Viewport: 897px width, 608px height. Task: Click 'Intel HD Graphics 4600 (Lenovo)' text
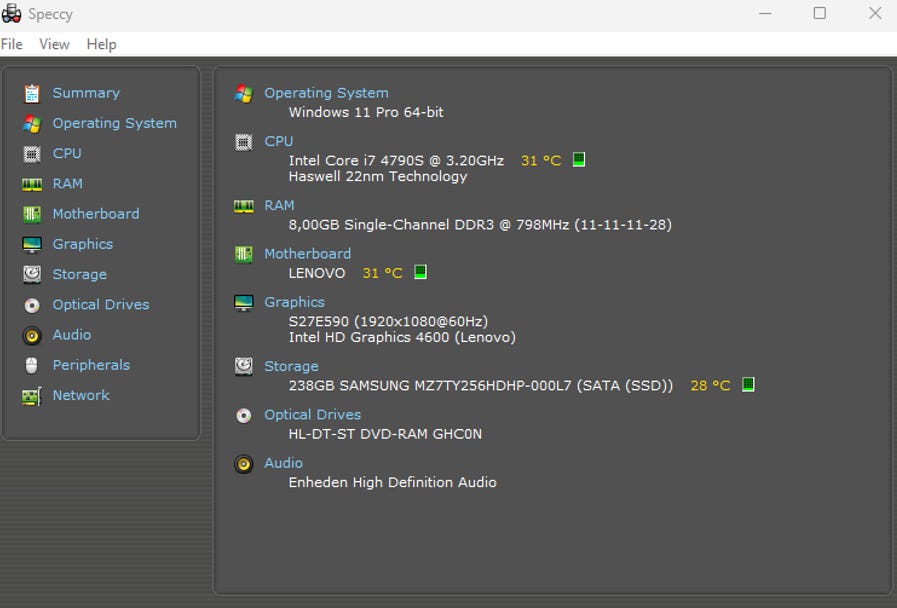point(402,337)
